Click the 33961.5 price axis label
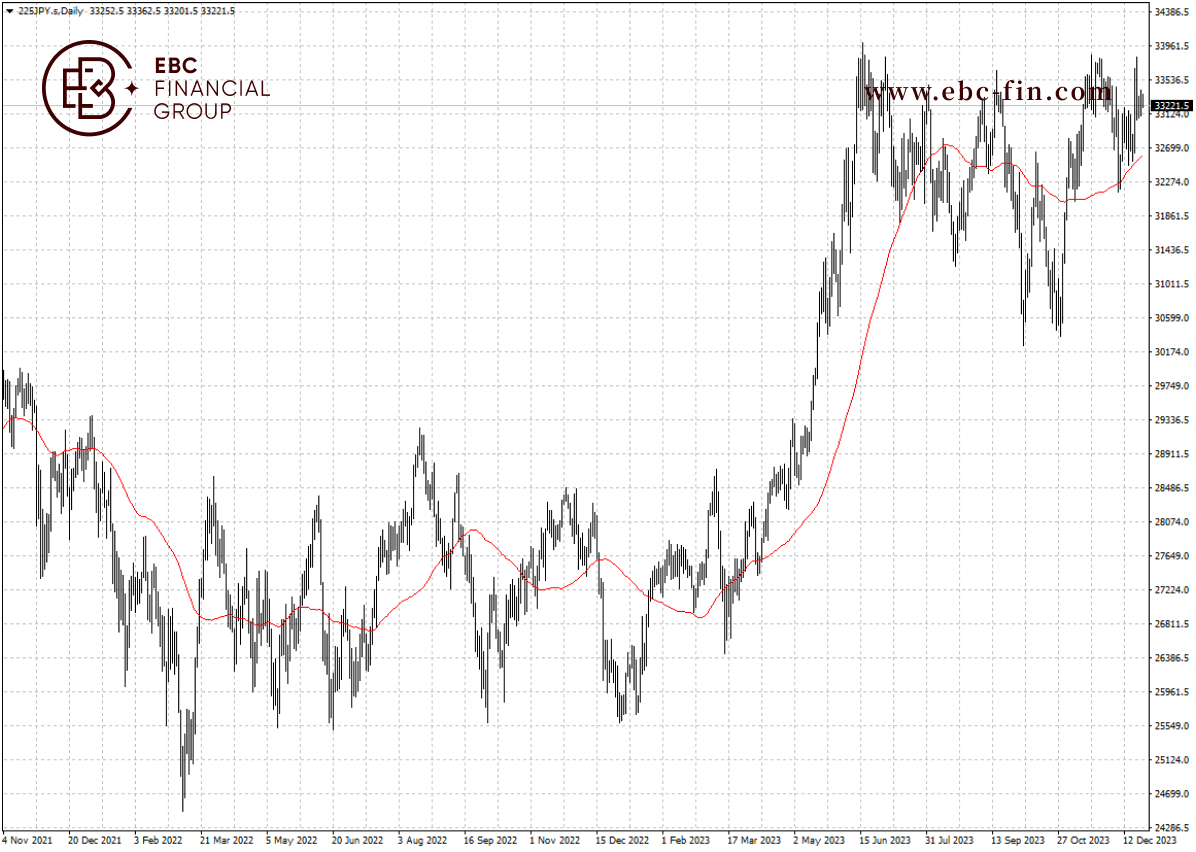Screen dimensions: 1196x852 (1172, 46)
